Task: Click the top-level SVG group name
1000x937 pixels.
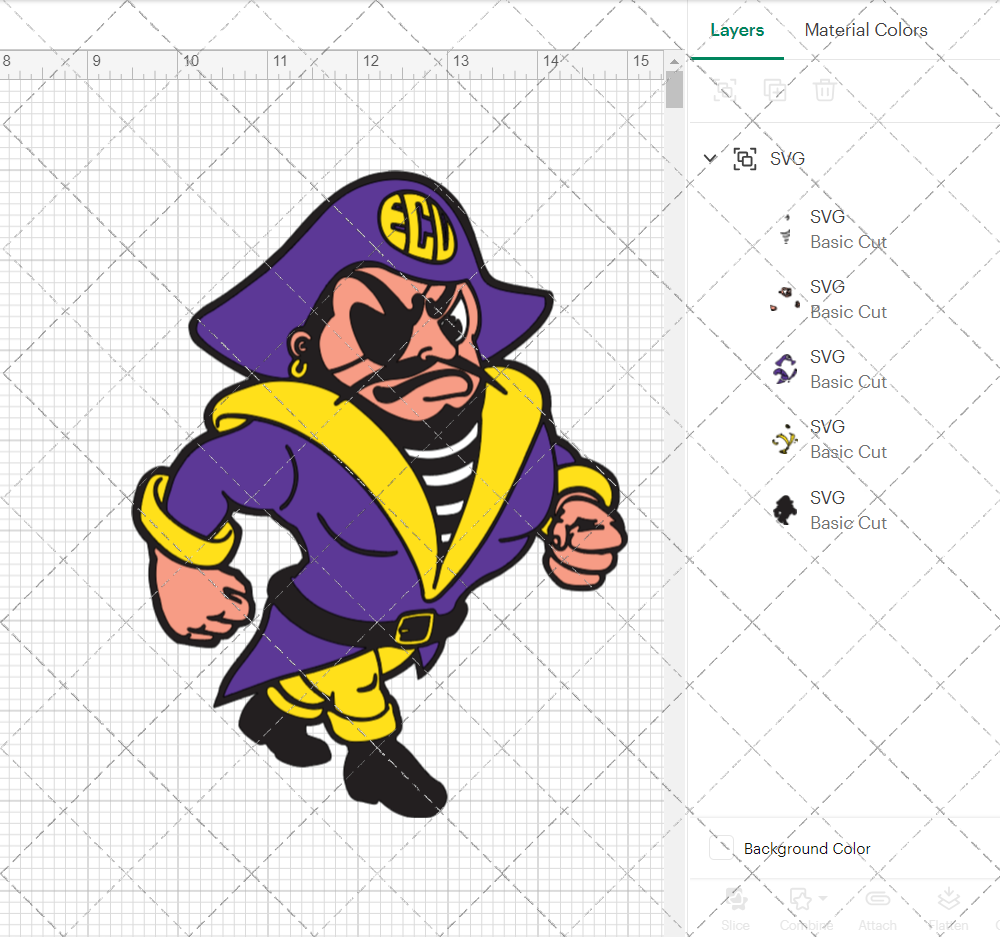Action: tap(787, 159)
